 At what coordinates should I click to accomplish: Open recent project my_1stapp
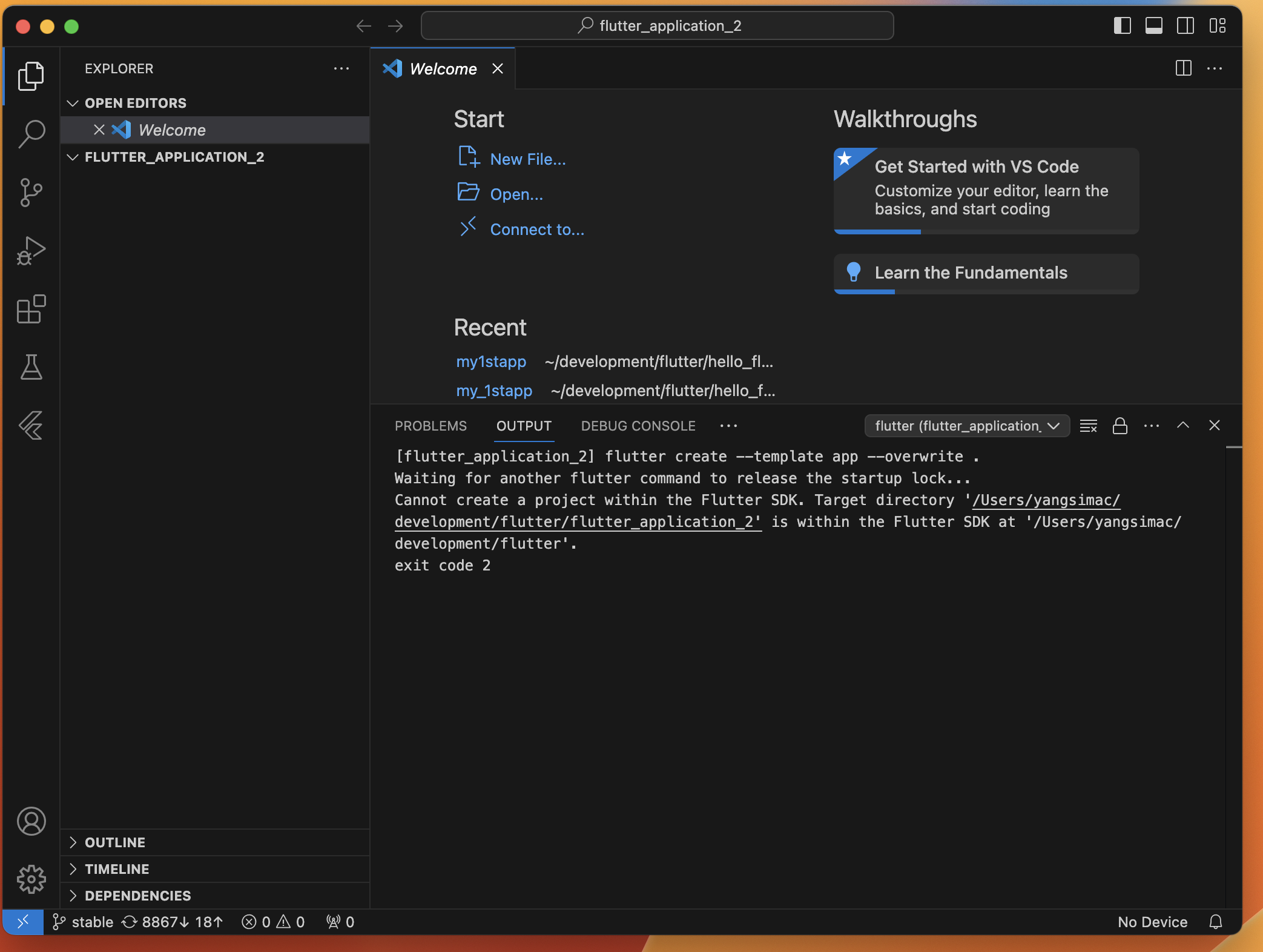coord(494,391)
